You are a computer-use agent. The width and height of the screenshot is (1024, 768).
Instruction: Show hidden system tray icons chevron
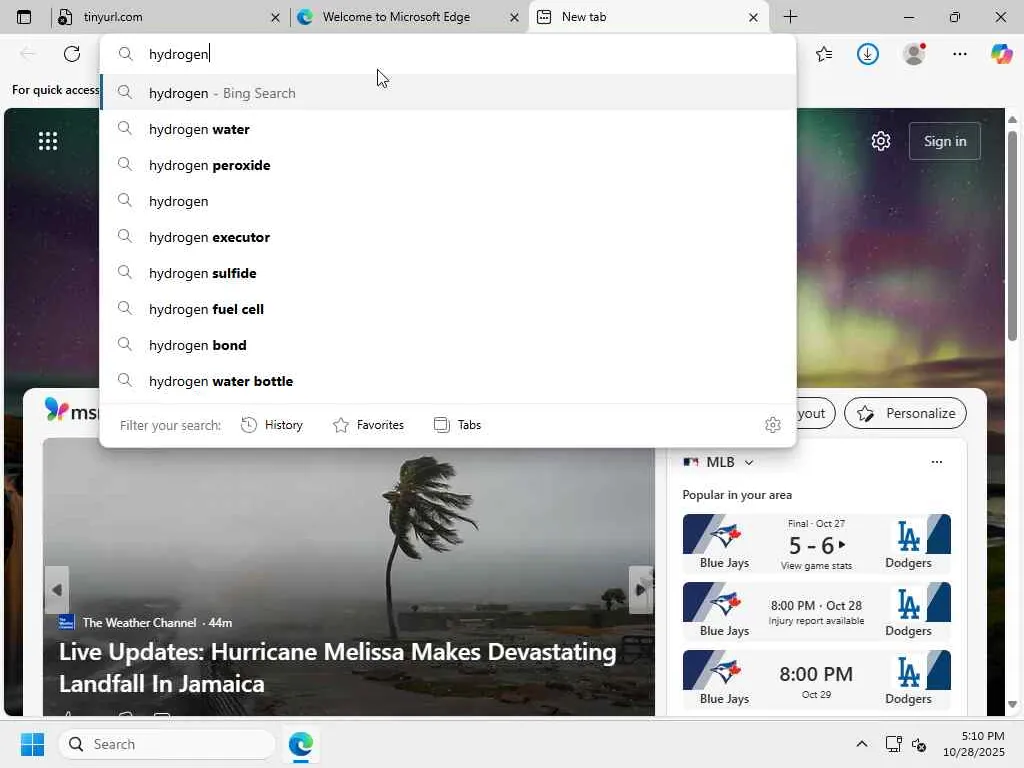861,744
